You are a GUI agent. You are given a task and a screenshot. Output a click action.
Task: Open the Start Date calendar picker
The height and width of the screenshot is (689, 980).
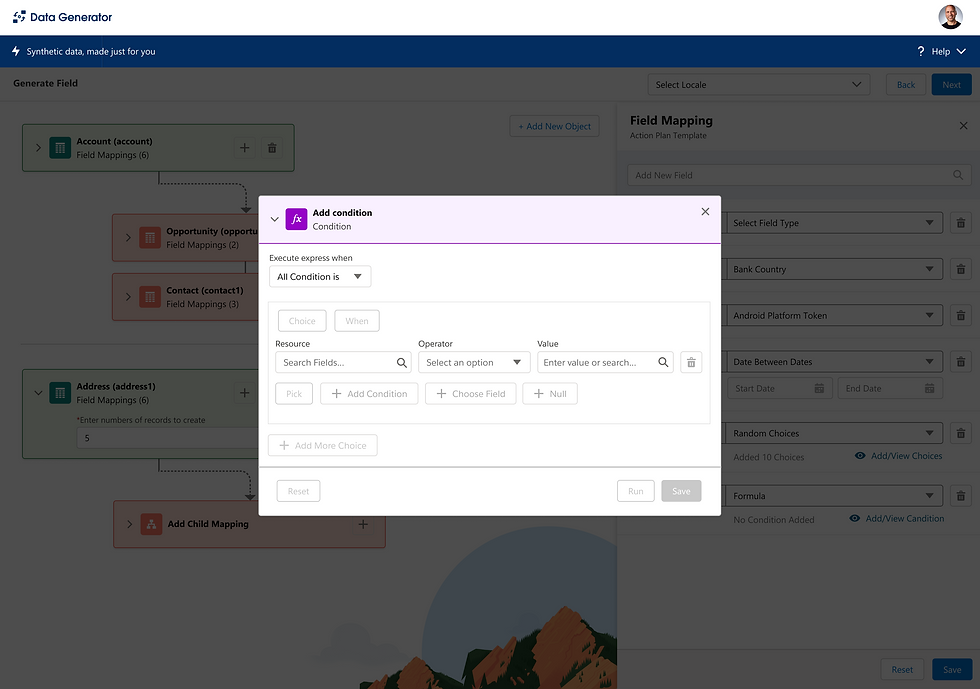[819, 388]
